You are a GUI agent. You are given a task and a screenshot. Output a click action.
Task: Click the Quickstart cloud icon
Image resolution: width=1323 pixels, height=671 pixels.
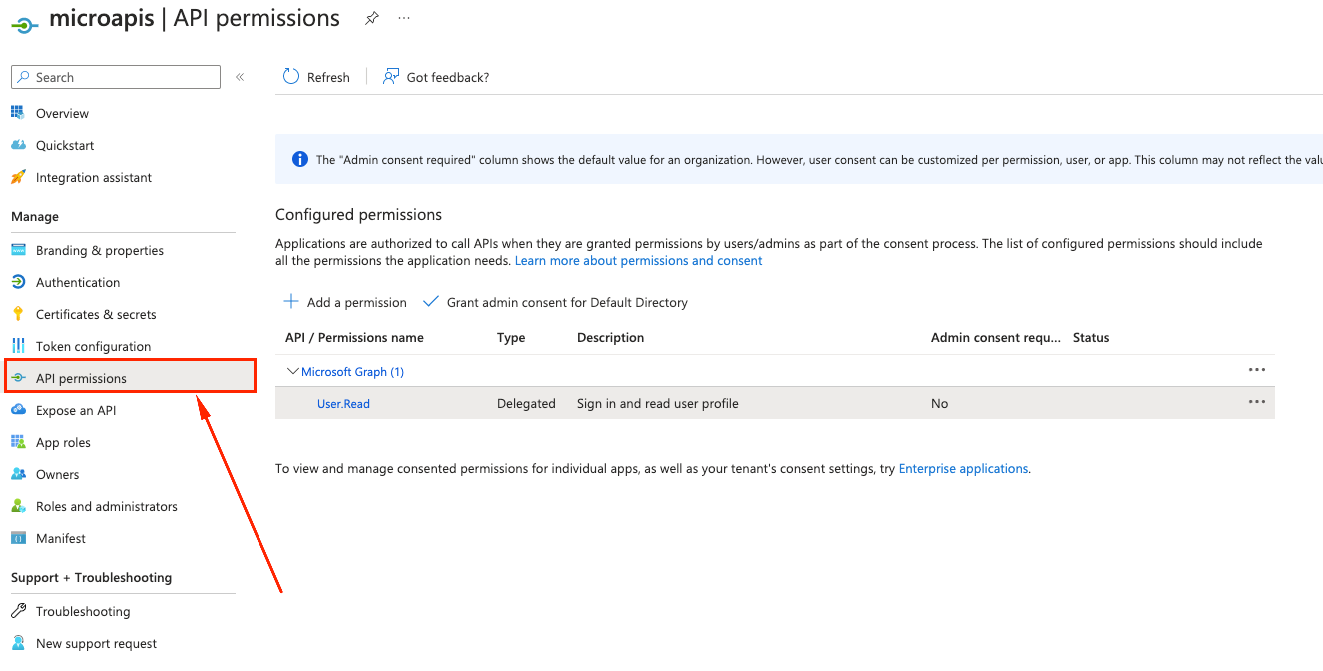click(x=18, y=145)
